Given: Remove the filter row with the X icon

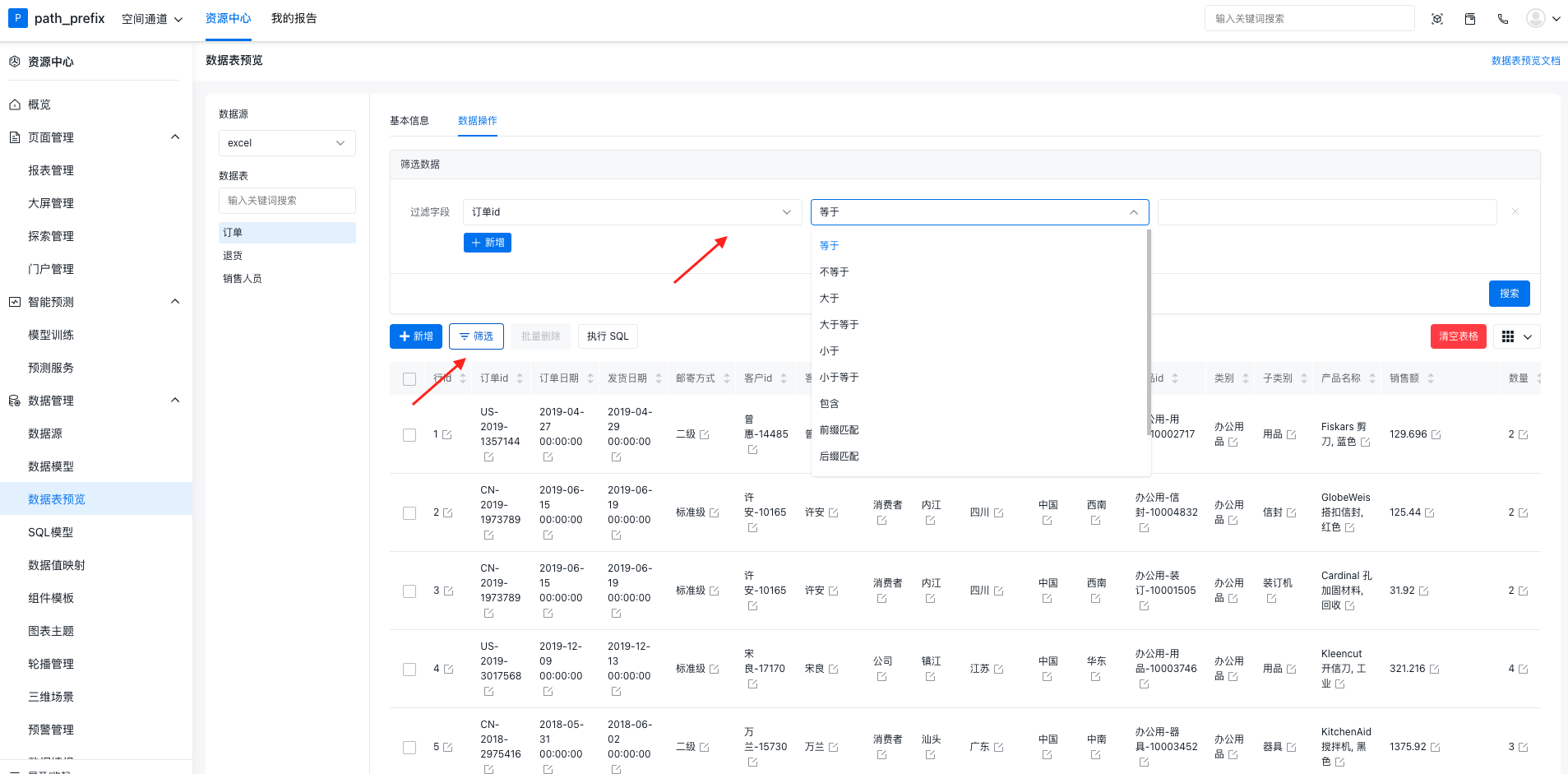Looking at the screenshot, I should [x=1515, y=211].
